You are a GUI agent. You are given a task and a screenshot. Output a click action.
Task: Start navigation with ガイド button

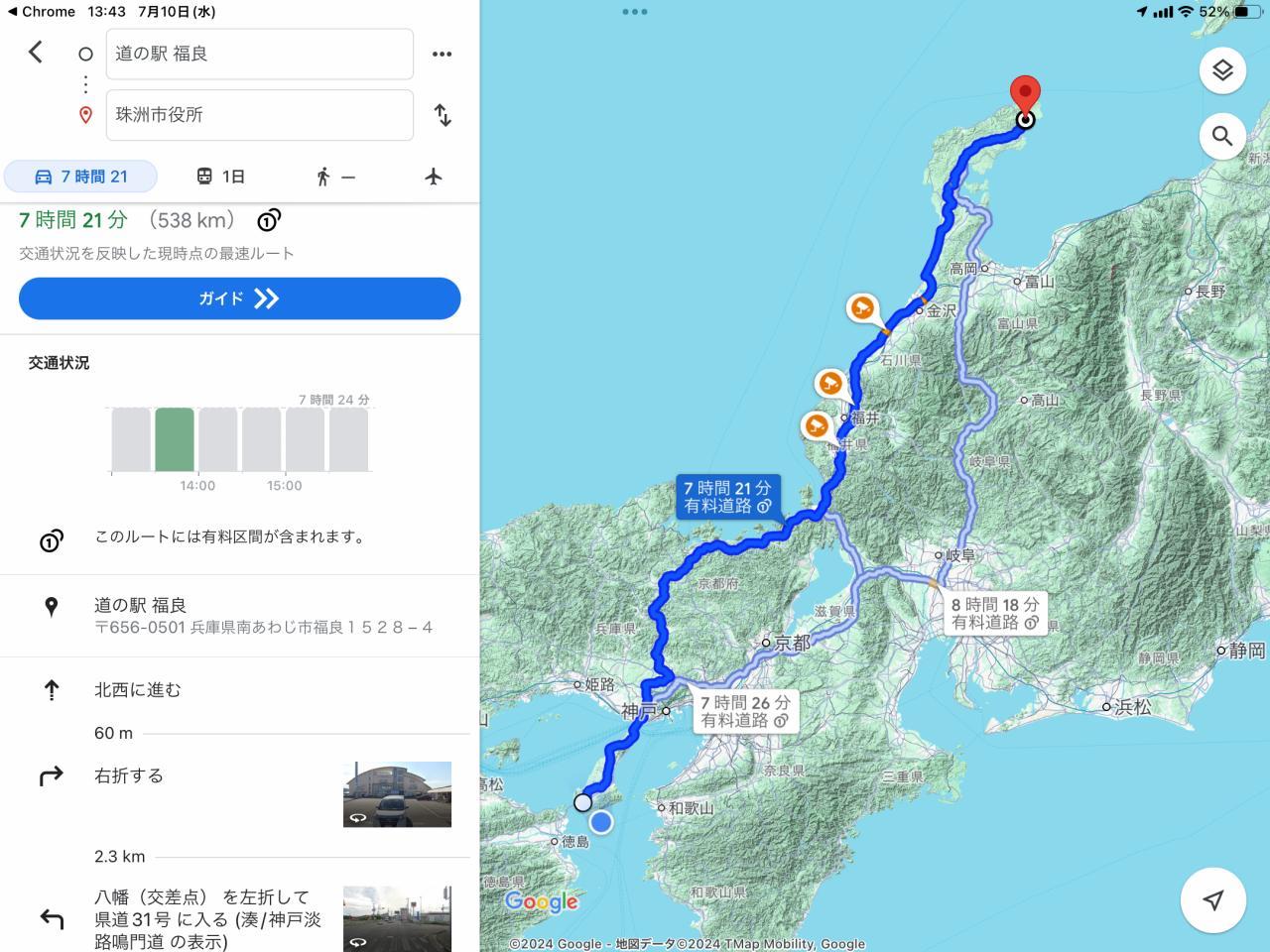click(x=239, y=298)
